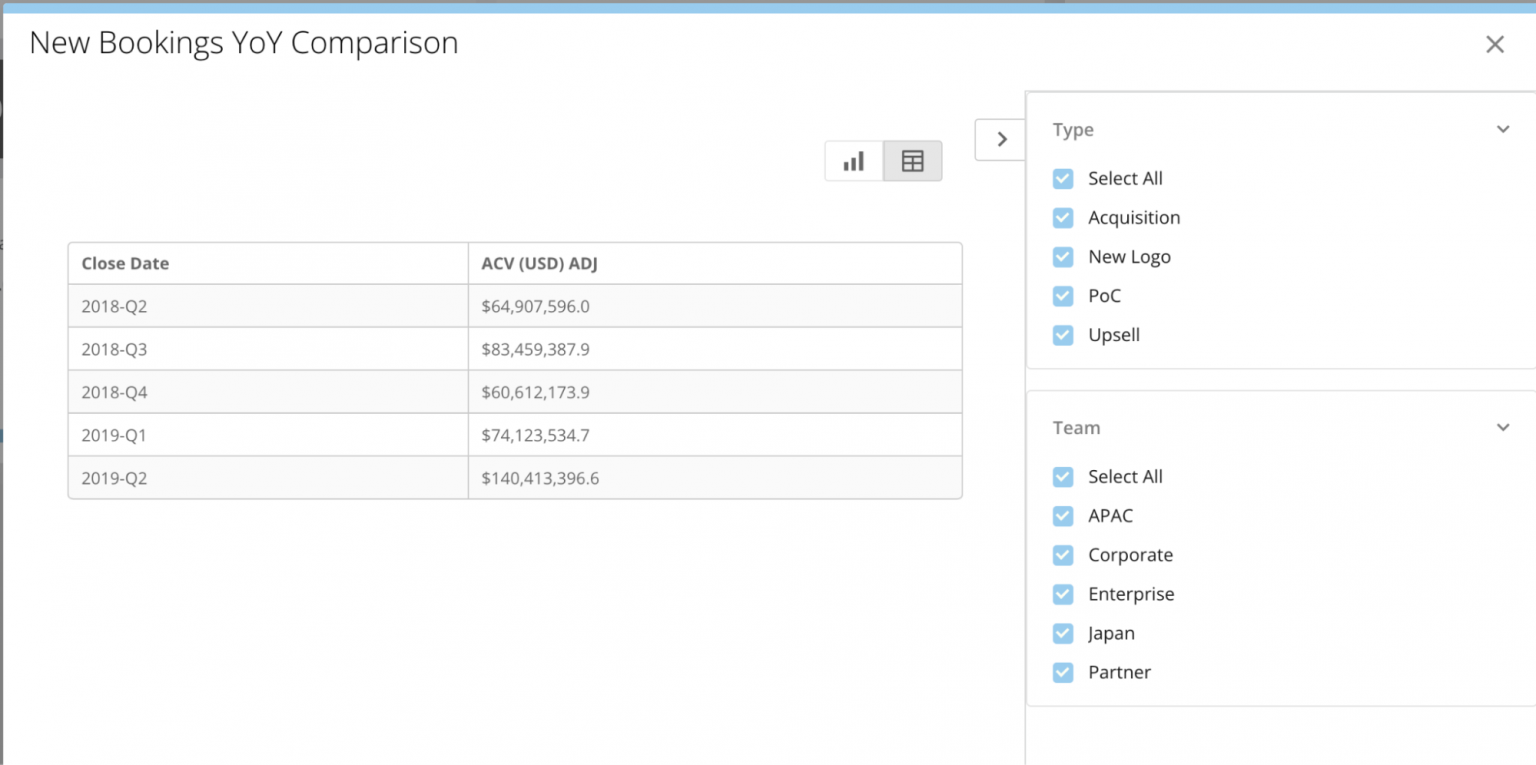Toggle the New Logo checkbox
Image resolution: width=1536 pixels, height=765 pixels.
tap(1062, 256)
